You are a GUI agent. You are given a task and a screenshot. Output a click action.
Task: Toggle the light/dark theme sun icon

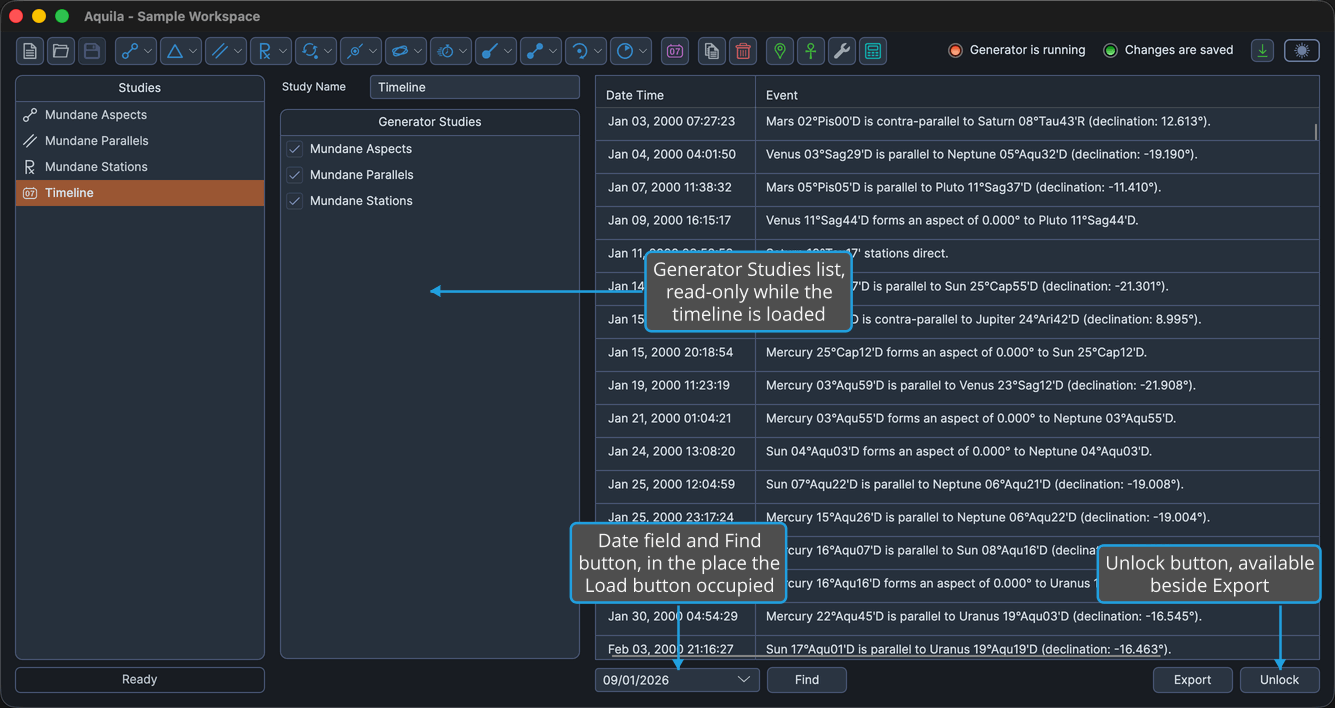1302,51
